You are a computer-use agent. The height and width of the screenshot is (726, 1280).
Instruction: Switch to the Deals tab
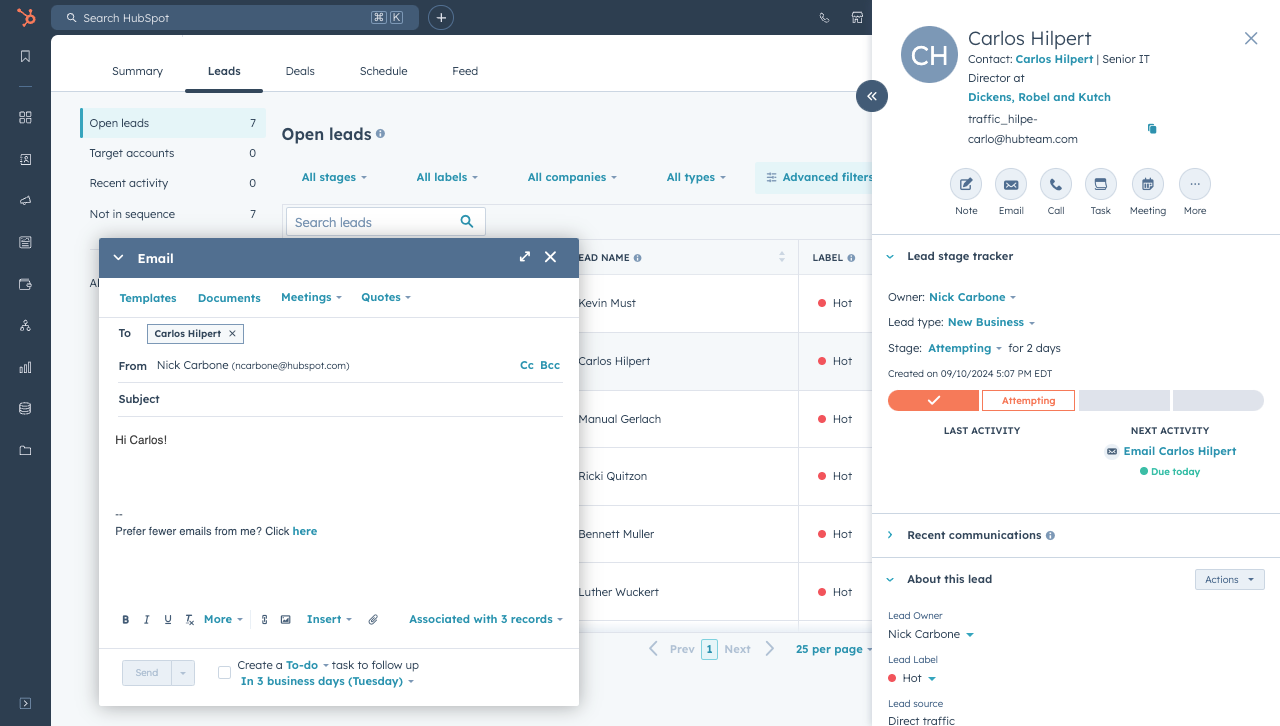(300, 71)
